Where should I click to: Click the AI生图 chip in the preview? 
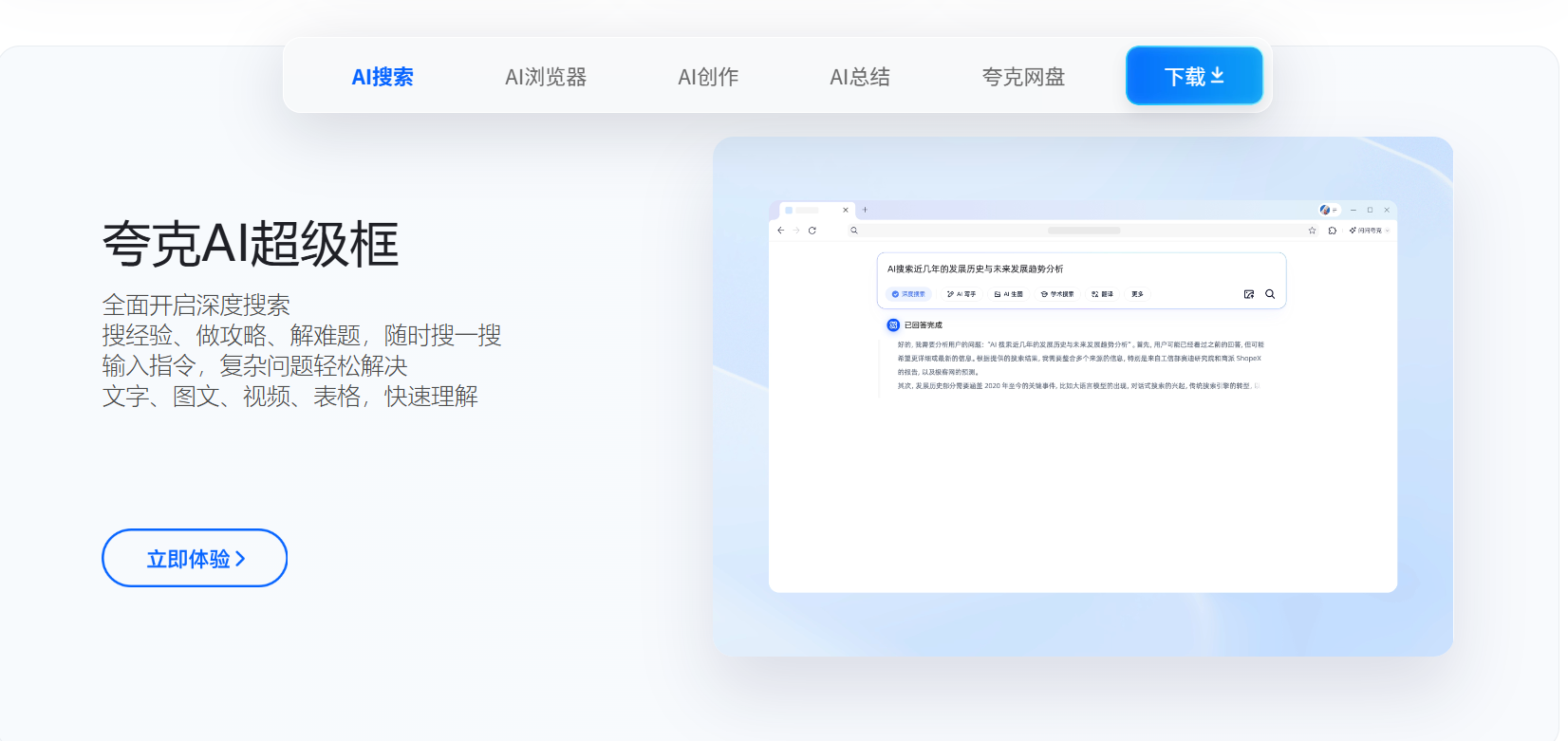1008,294
